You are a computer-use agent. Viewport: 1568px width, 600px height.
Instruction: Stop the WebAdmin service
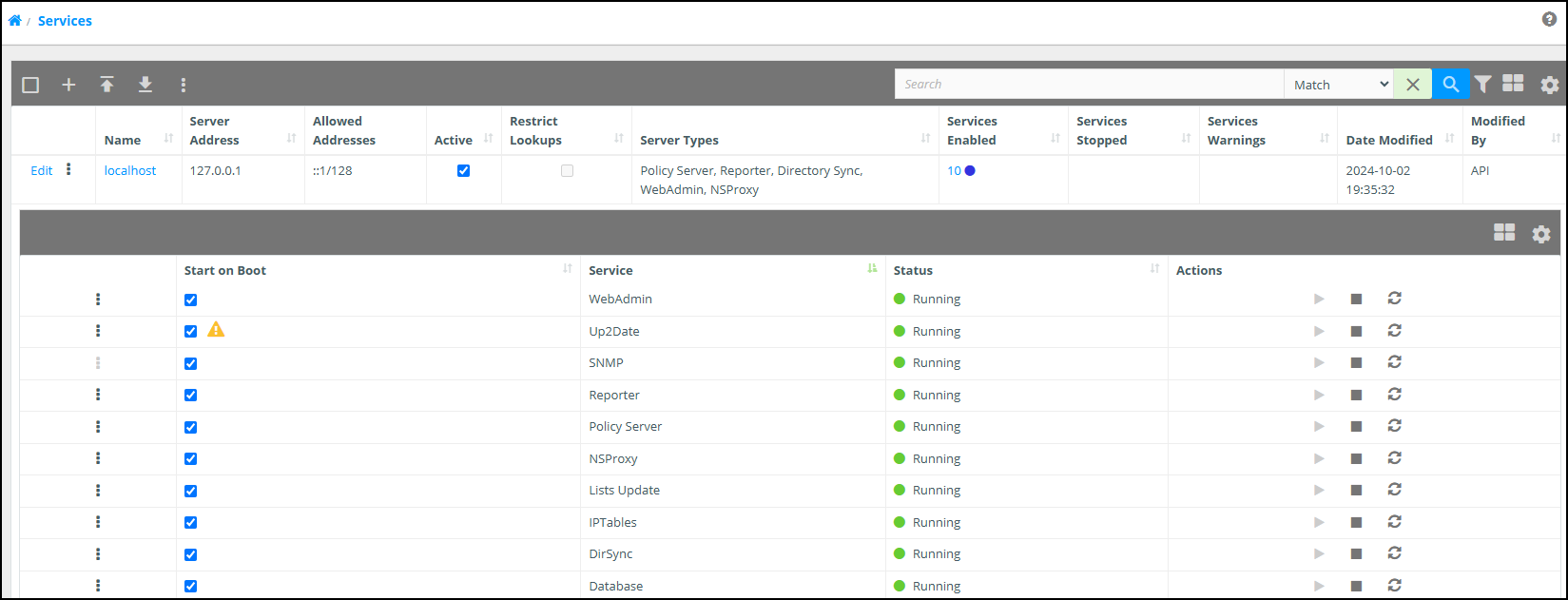(1356, 299)
